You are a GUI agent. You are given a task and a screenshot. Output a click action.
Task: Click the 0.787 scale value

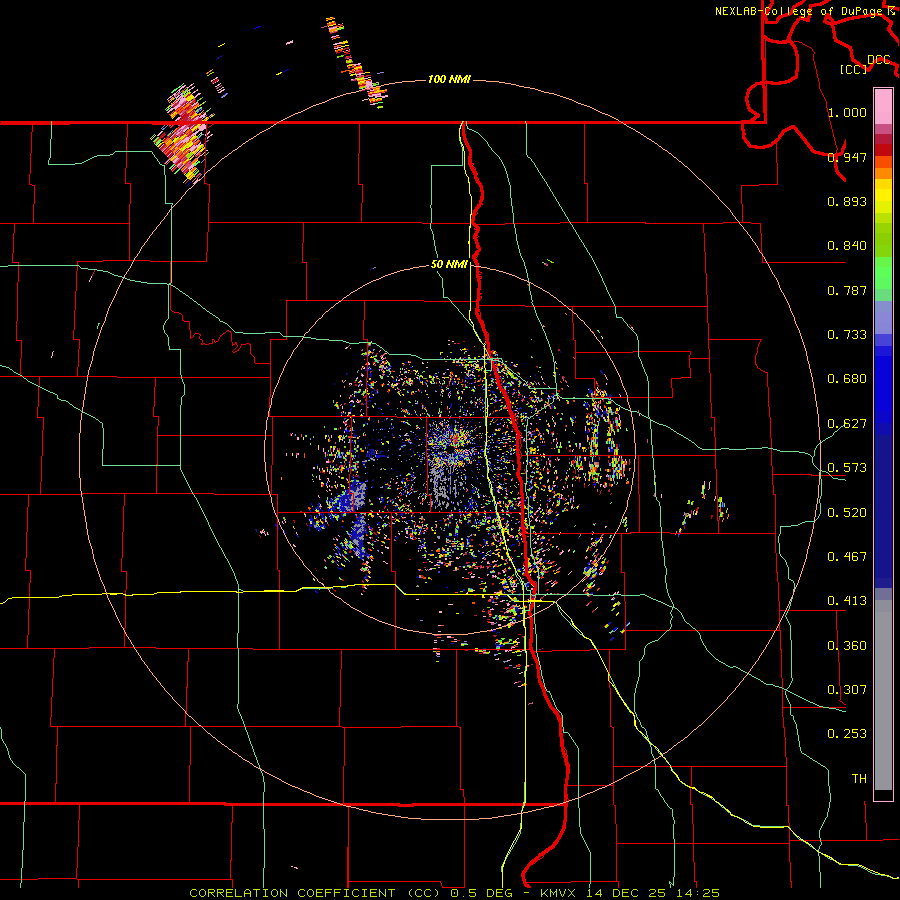click(x=847, y=290)
